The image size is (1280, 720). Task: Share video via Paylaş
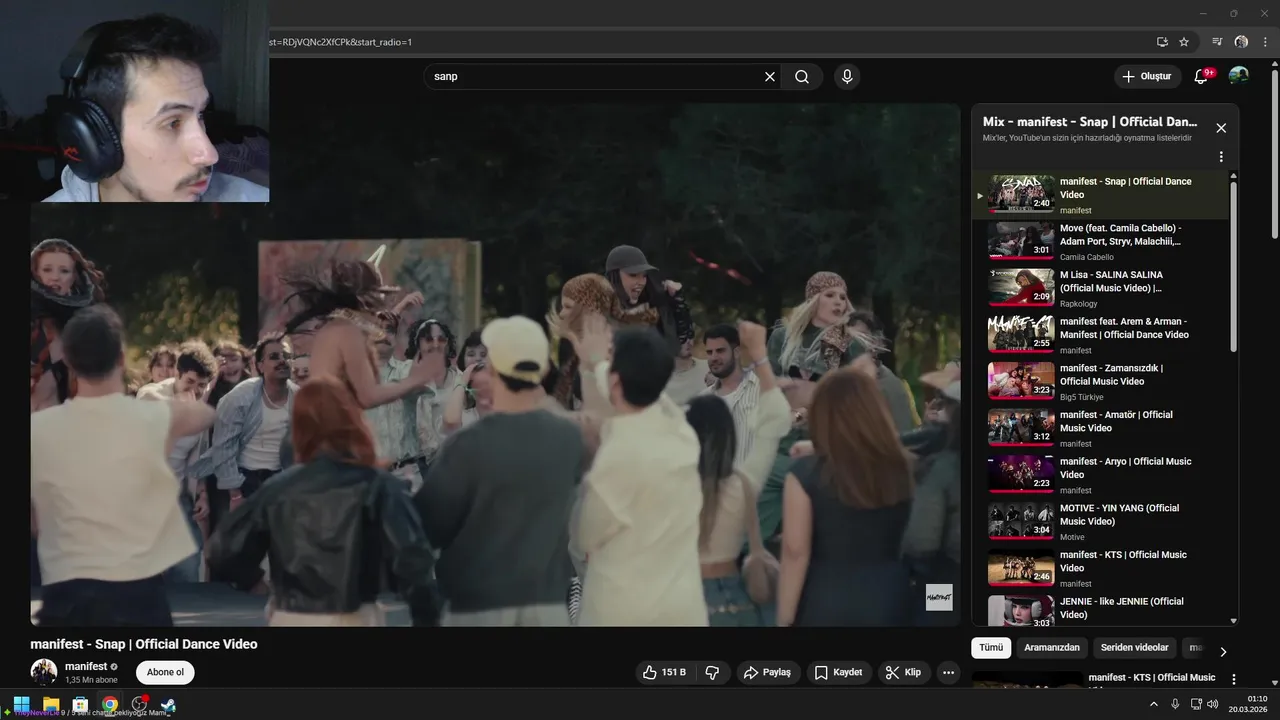click(x=767, y=673)
